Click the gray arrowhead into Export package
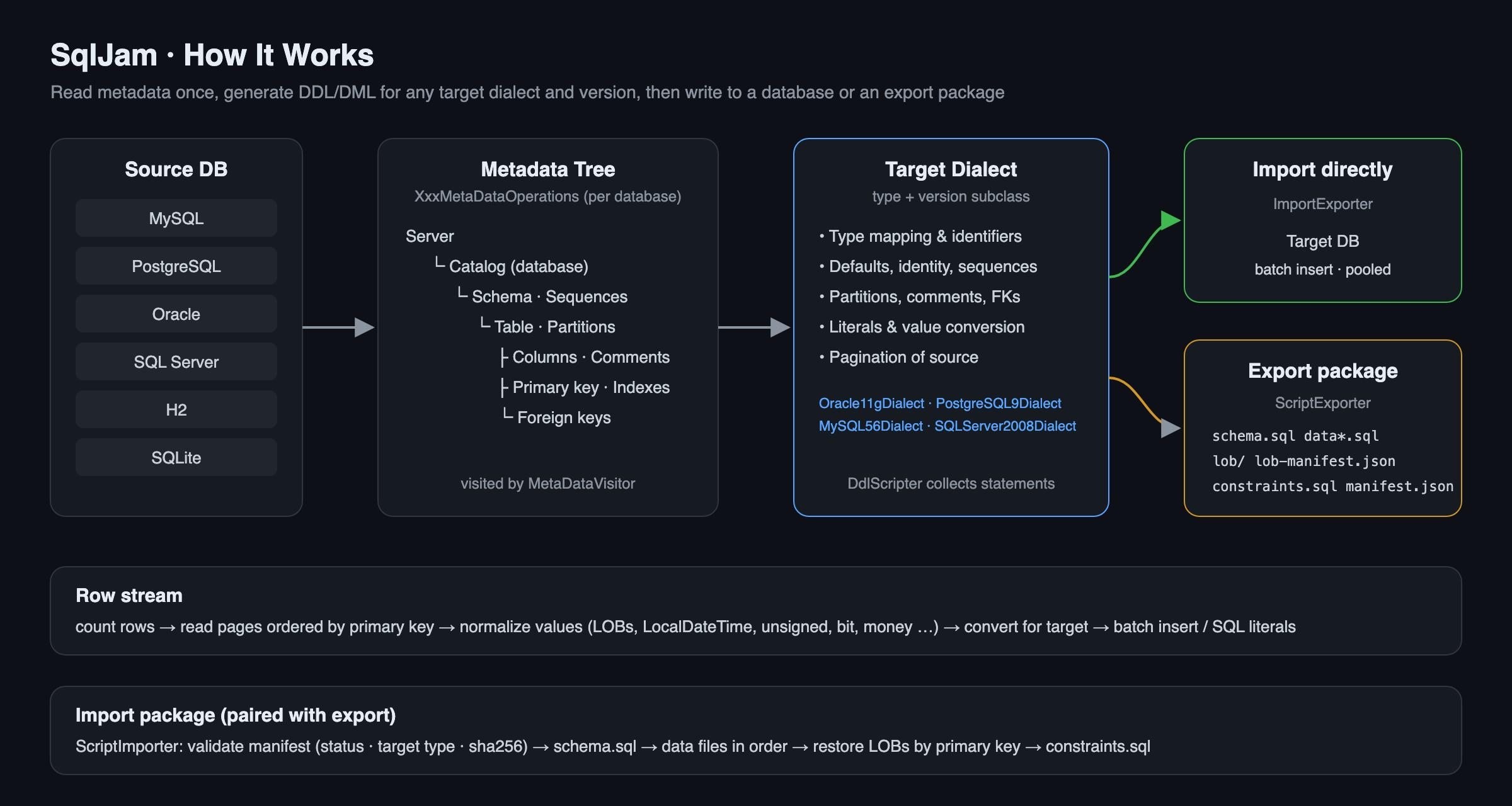 (1171, 428)
